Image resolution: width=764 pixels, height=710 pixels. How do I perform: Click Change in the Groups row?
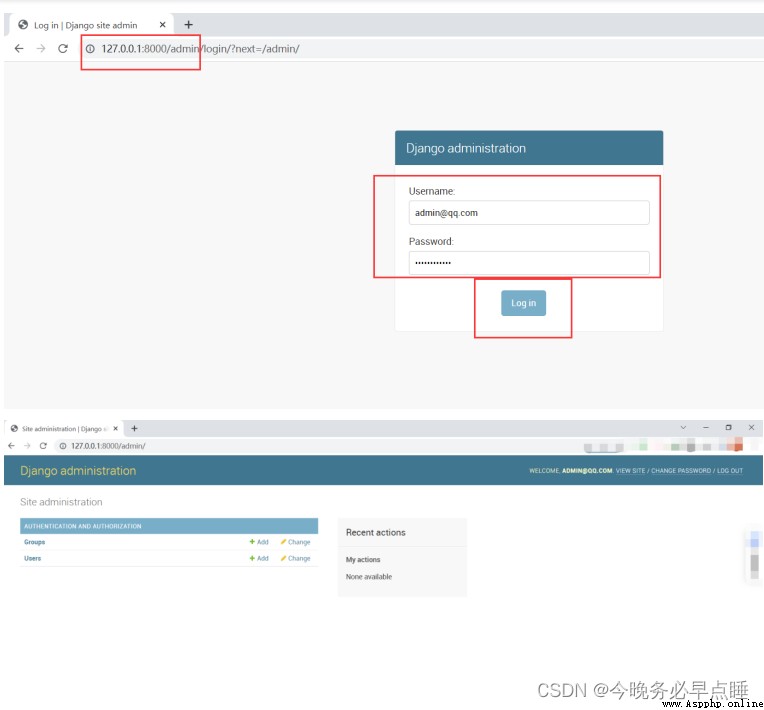point(295,542)
